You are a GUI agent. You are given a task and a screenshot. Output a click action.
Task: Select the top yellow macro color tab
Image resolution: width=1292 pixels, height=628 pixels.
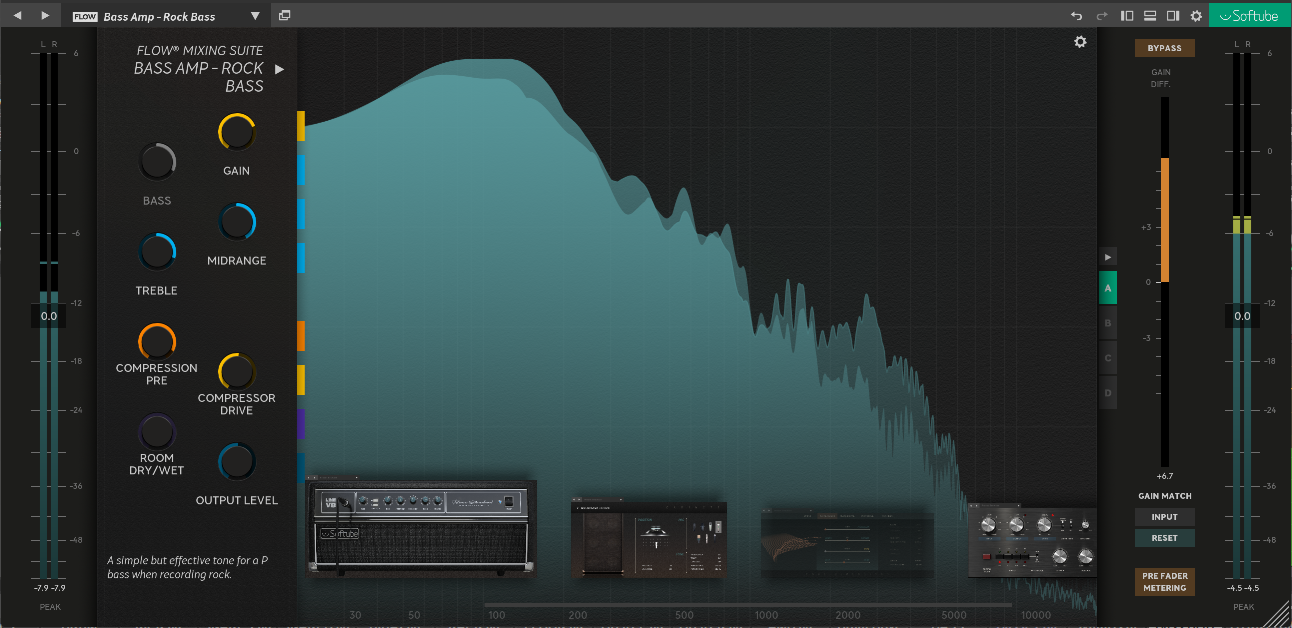301,126
